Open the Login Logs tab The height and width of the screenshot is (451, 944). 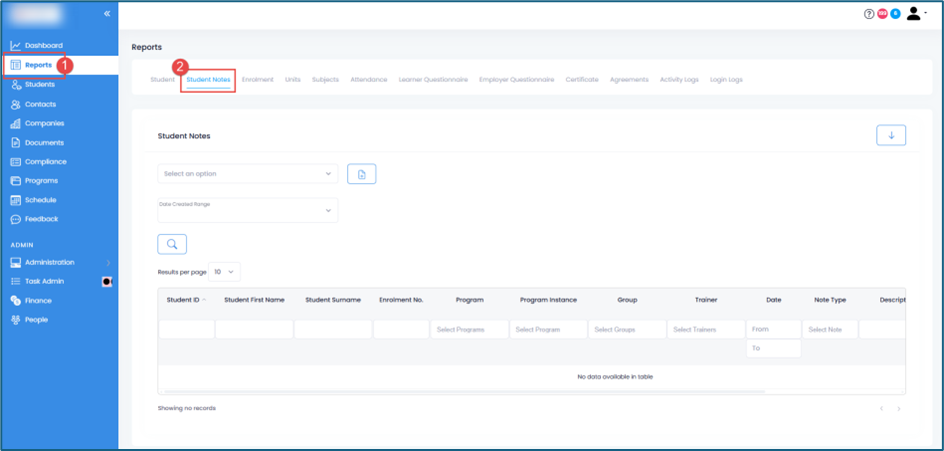tap(726, 80)
